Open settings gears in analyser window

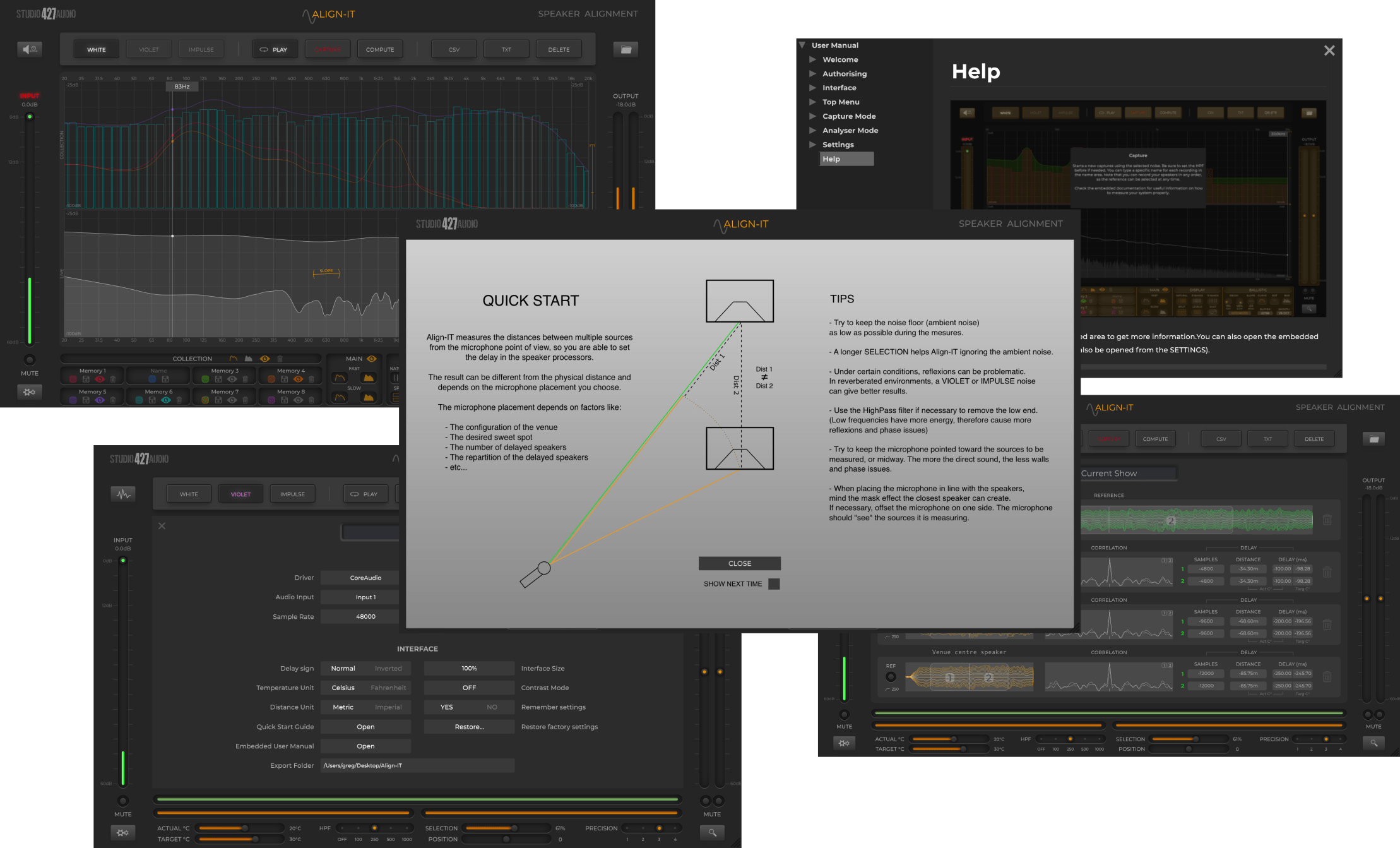30,392
